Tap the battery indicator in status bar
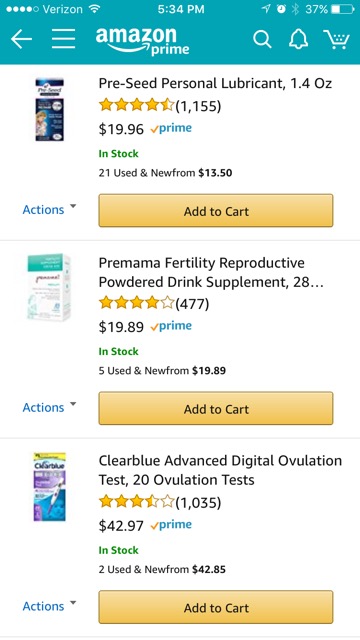 (341, 9)
